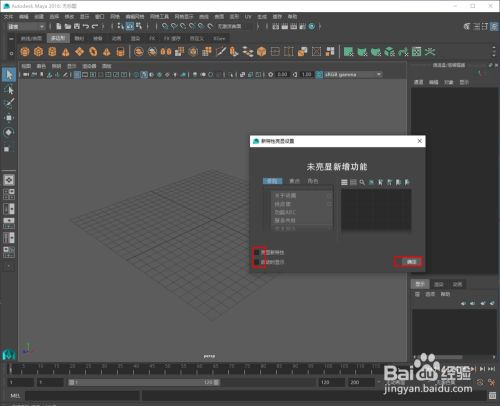The height and width of the screenshot is (406, 500).
Task: Click the range slider bar handle at 120
Action: click(x=216, y=382)
